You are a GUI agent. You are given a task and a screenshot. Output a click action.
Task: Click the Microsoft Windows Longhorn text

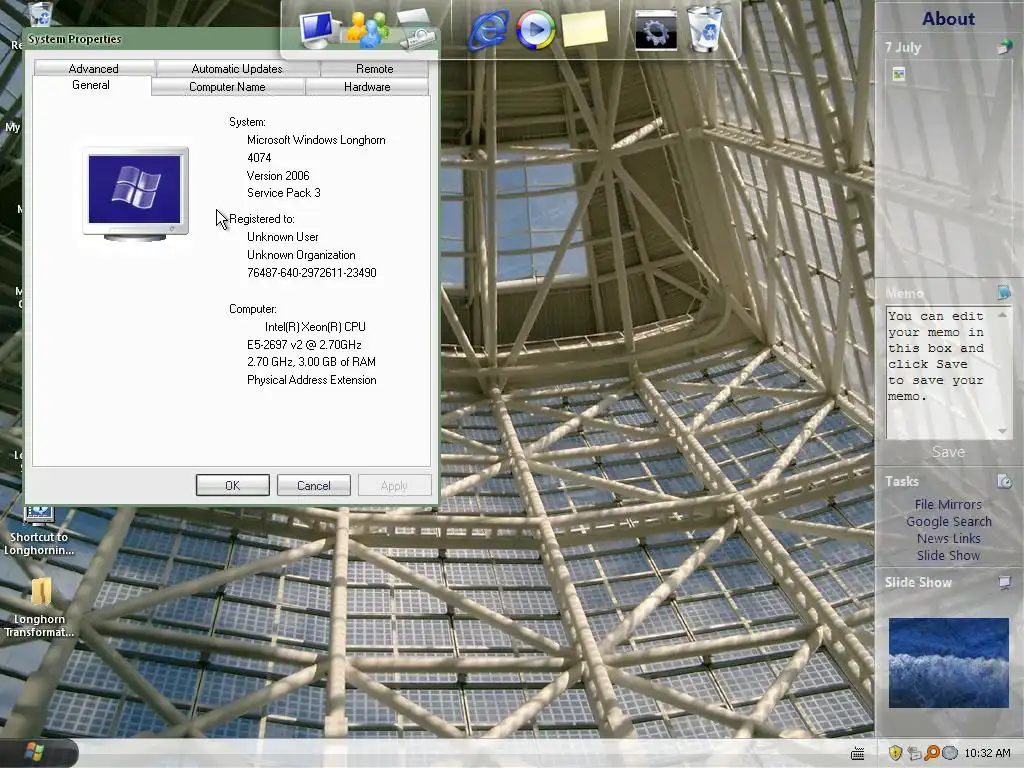coord(316,140)
